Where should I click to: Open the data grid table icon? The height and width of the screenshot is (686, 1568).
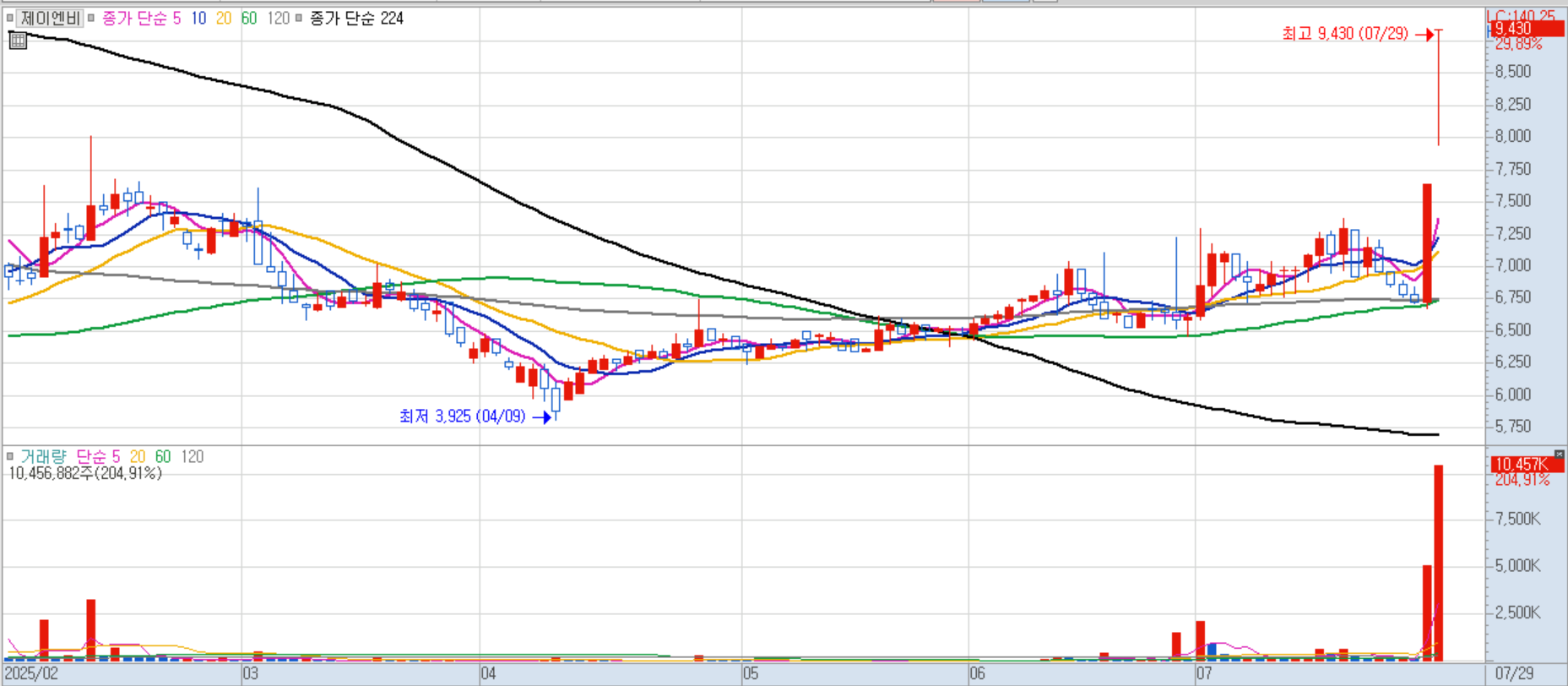[18, 41]
